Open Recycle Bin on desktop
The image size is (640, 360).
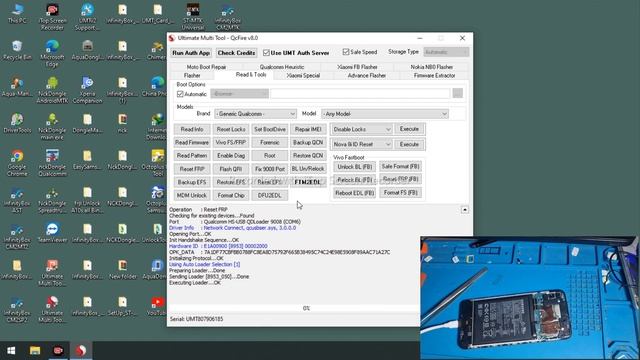pyautogui.click(x=17, y=50)
